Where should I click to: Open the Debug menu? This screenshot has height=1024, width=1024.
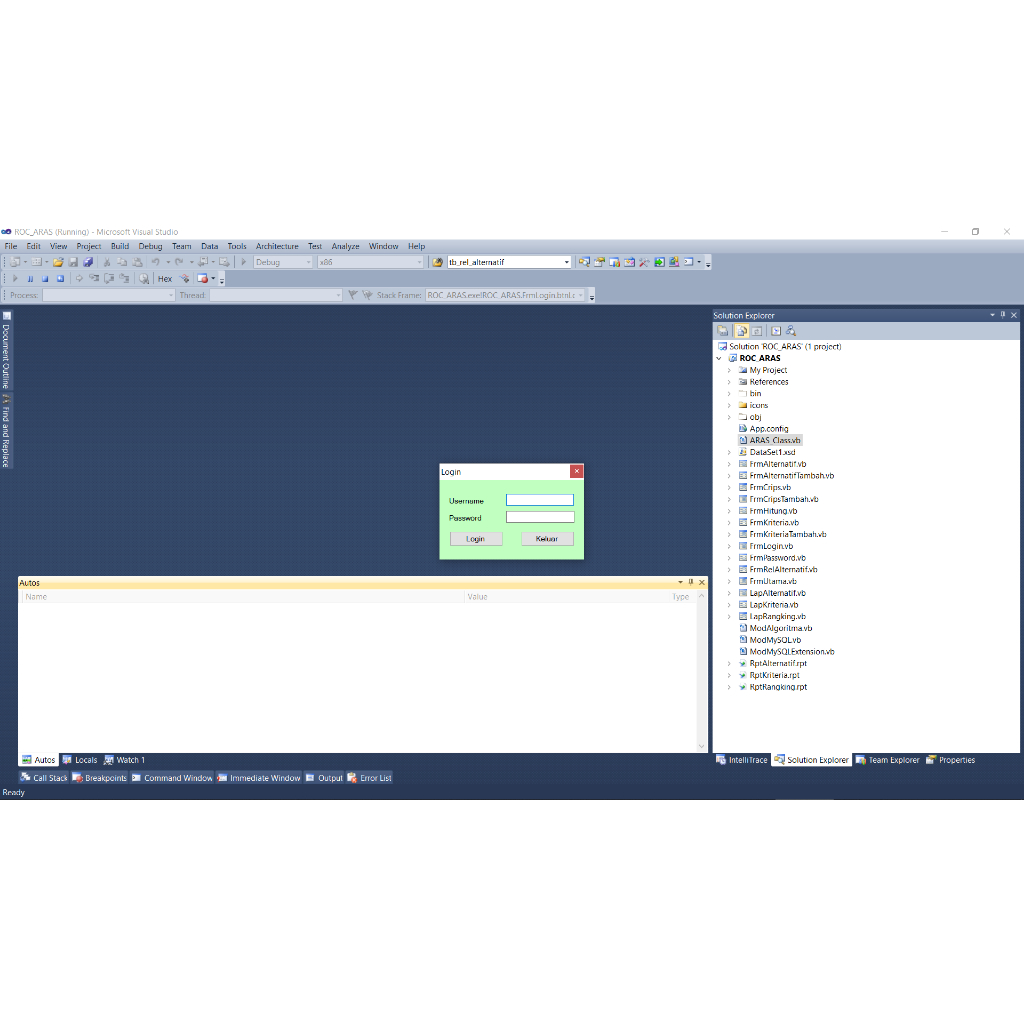coord(150,246)
